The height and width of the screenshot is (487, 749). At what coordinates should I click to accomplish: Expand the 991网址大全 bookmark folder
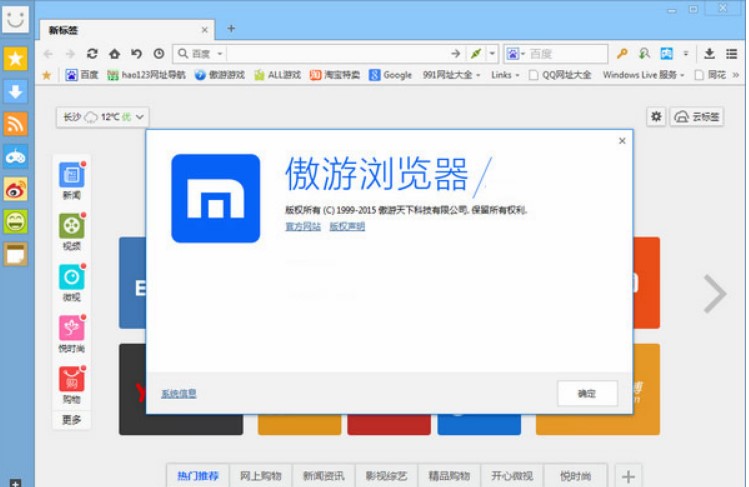[x=451, y=75]
